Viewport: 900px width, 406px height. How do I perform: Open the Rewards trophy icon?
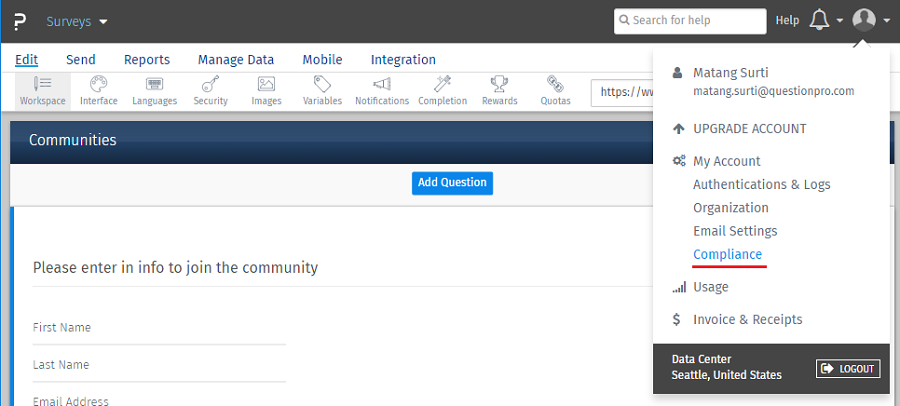499,90
